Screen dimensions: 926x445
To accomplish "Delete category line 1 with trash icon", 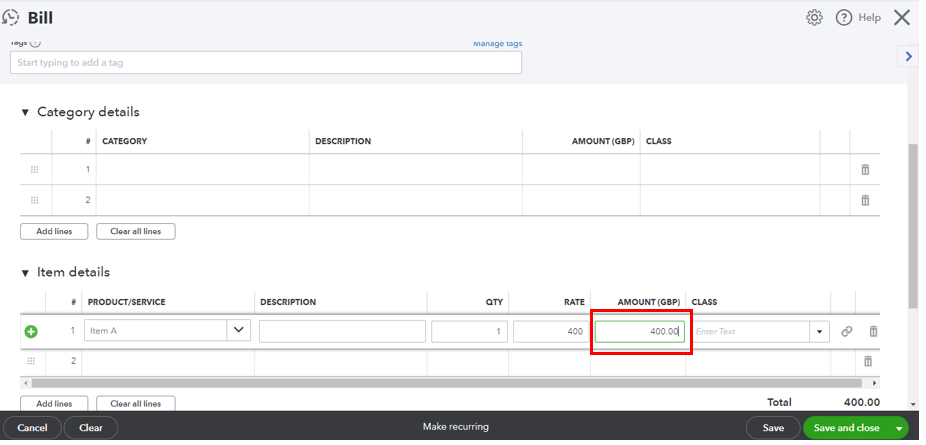I will (x=865, y=170).
